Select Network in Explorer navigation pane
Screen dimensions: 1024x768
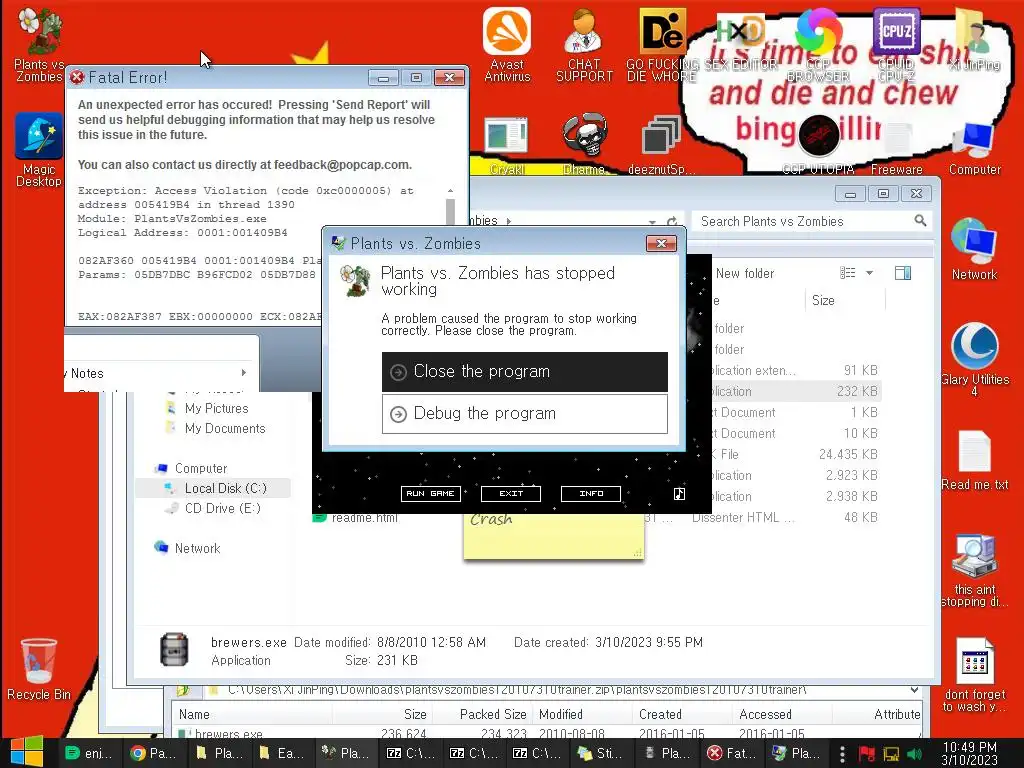point(197,549)
